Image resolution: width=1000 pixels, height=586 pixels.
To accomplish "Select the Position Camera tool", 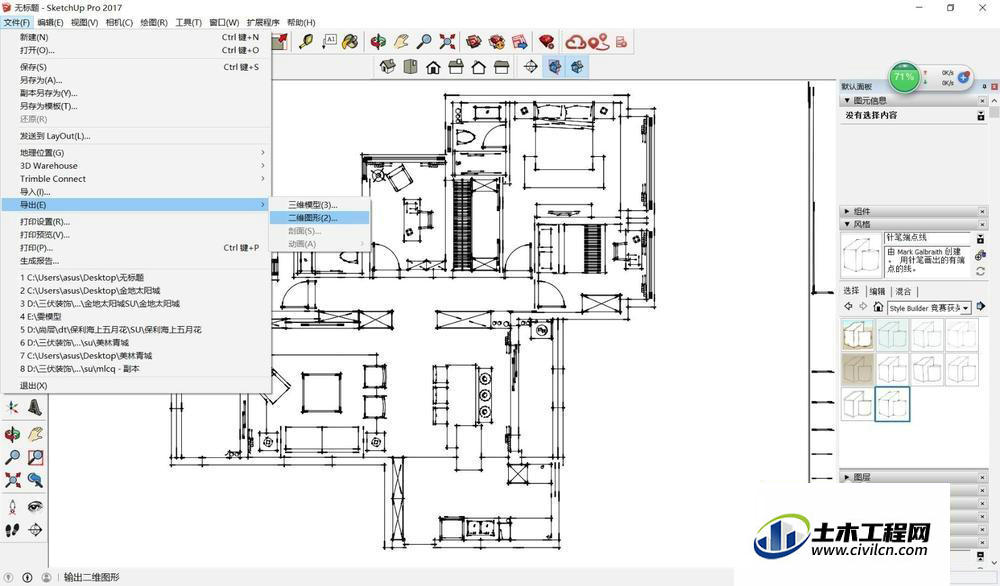I will tap(12, 507).
